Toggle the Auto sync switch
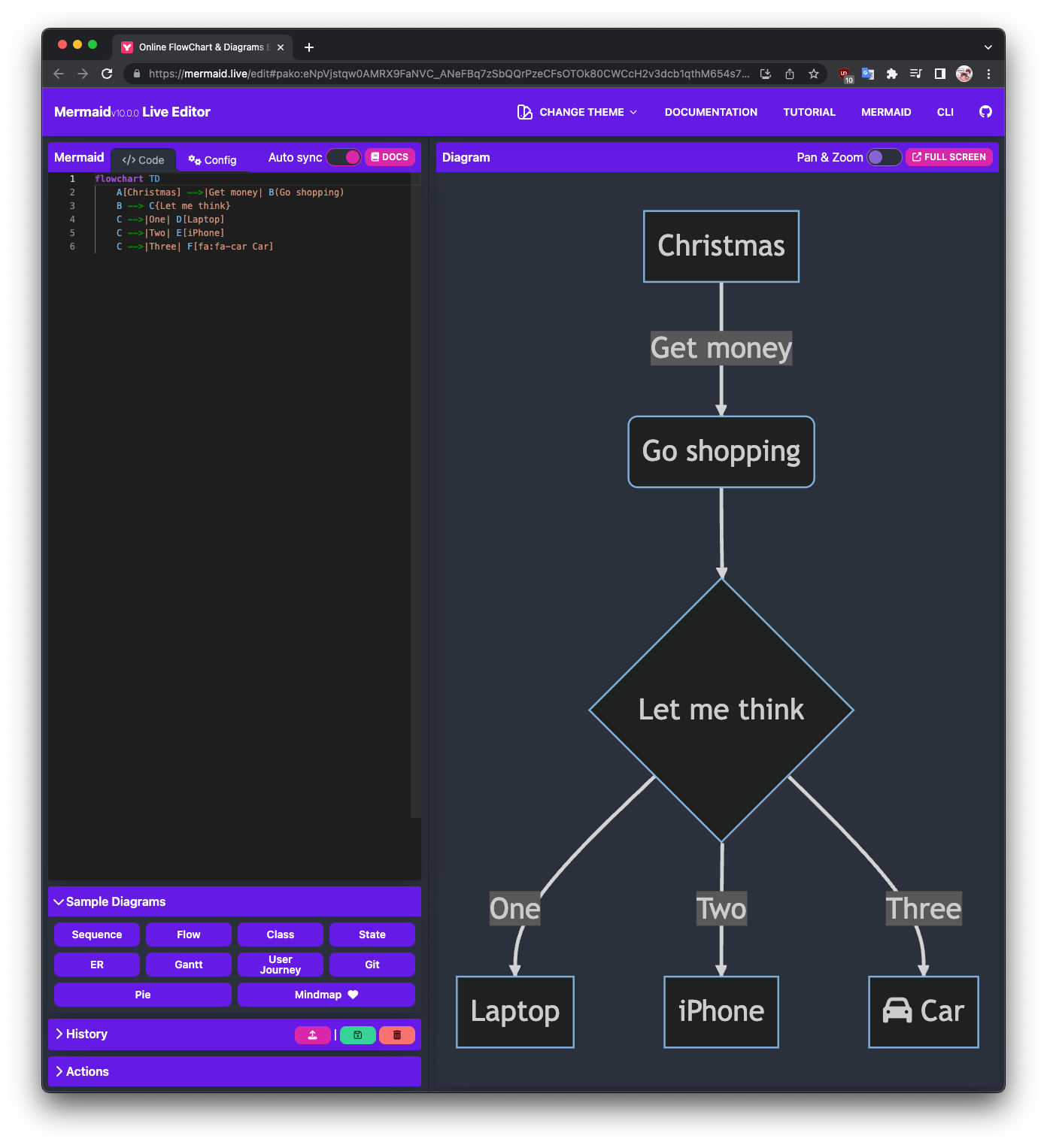The height and width of the screenshot is (1148, 1047). tap(344, 157)
